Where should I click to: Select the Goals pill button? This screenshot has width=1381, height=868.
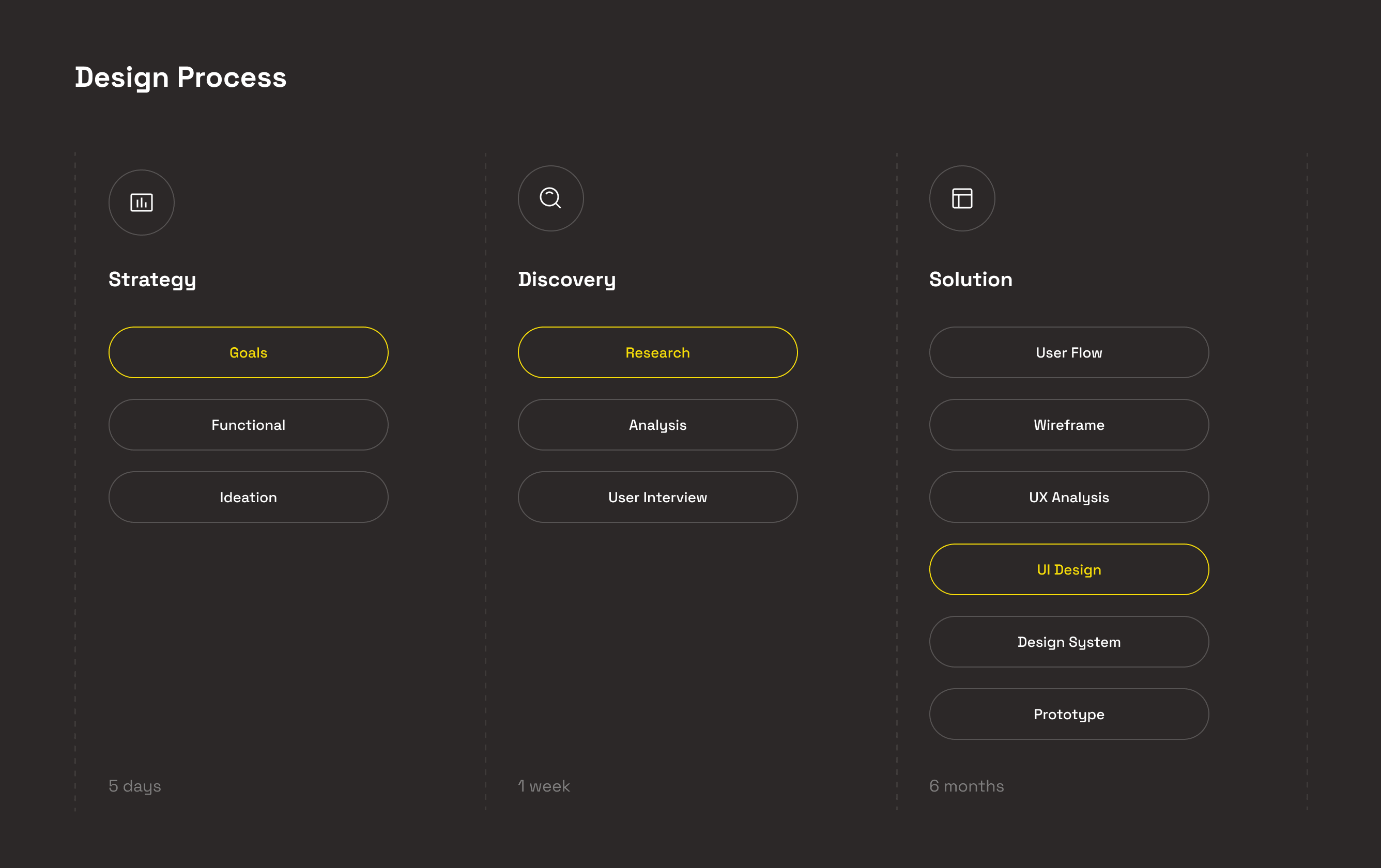click(x=248, y=352)
